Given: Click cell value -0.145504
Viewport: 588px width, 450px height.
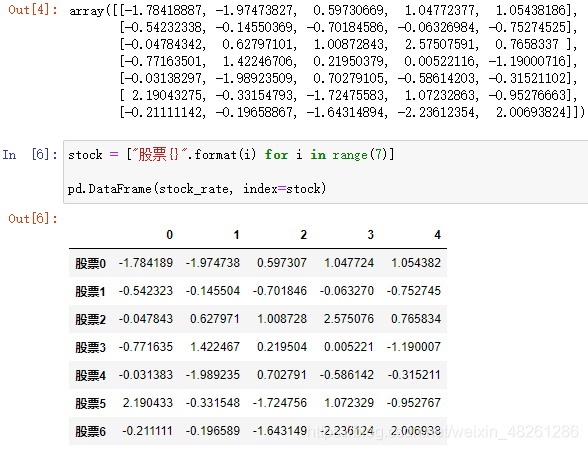Looking at the screenshot, I should [x=213, y=291].
